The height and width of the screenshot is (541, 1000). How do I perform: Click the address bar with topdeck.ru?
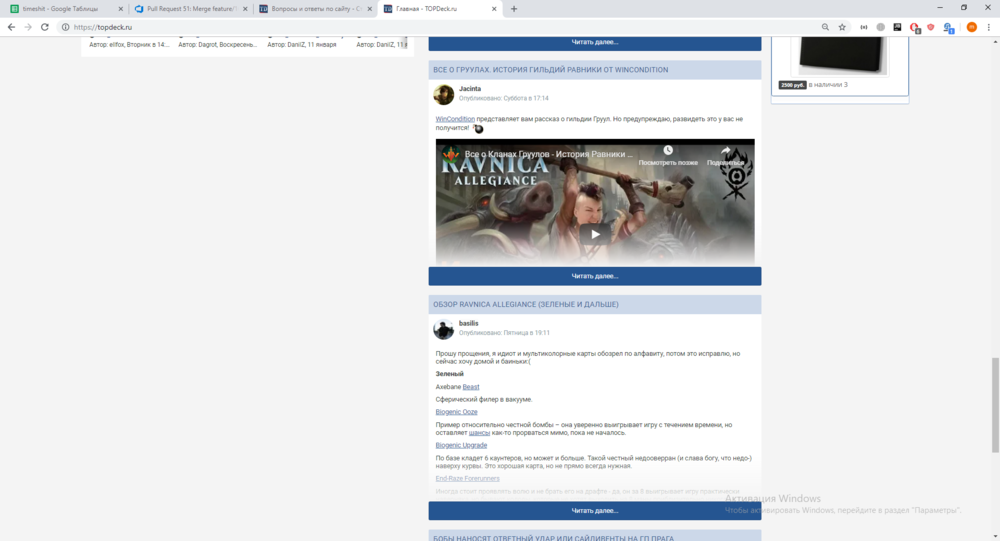pos(440,27)
